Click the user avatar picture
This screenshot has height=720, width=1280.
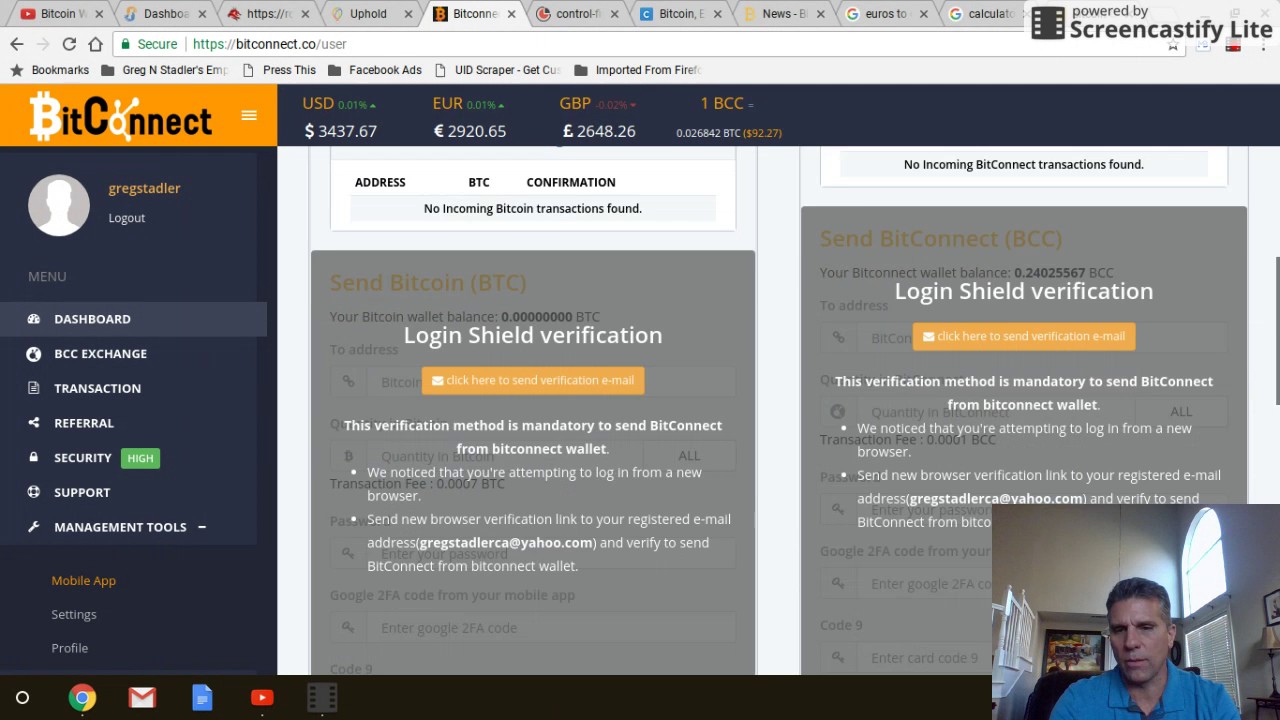(x=59, y=206)
